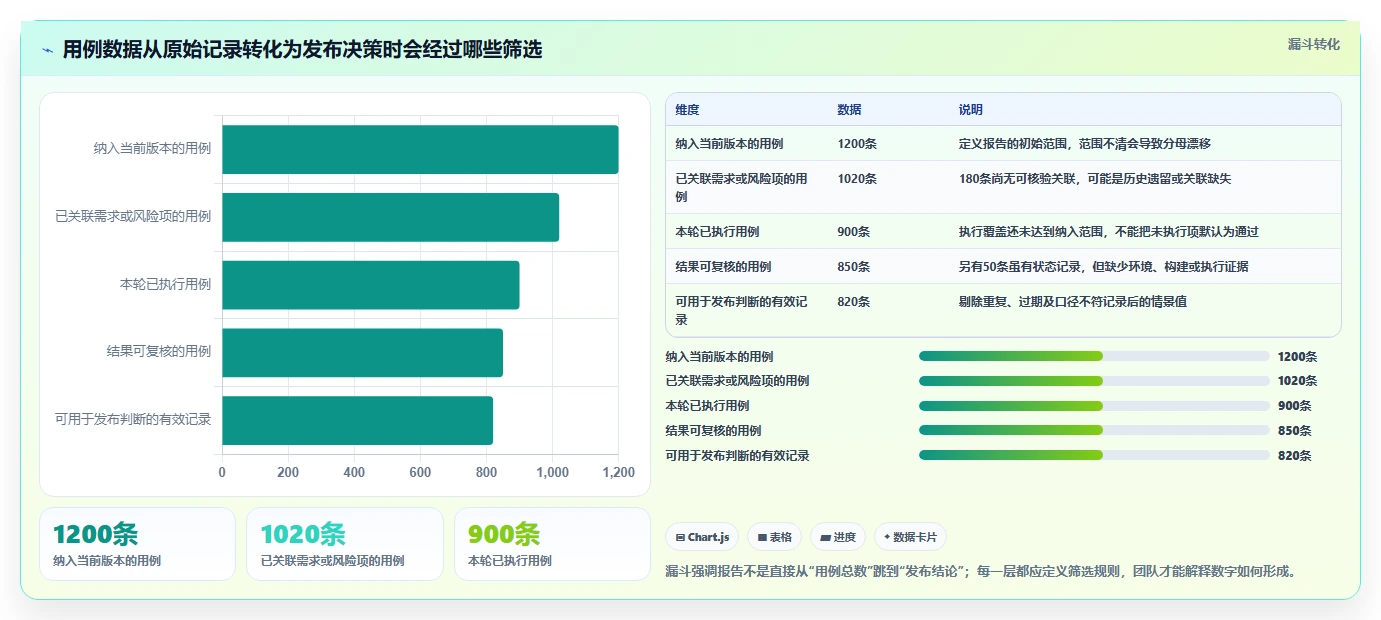Select the 表格 chip
Image resolution: width=1381 pixels, height=620 pixels.
(774, 537)
